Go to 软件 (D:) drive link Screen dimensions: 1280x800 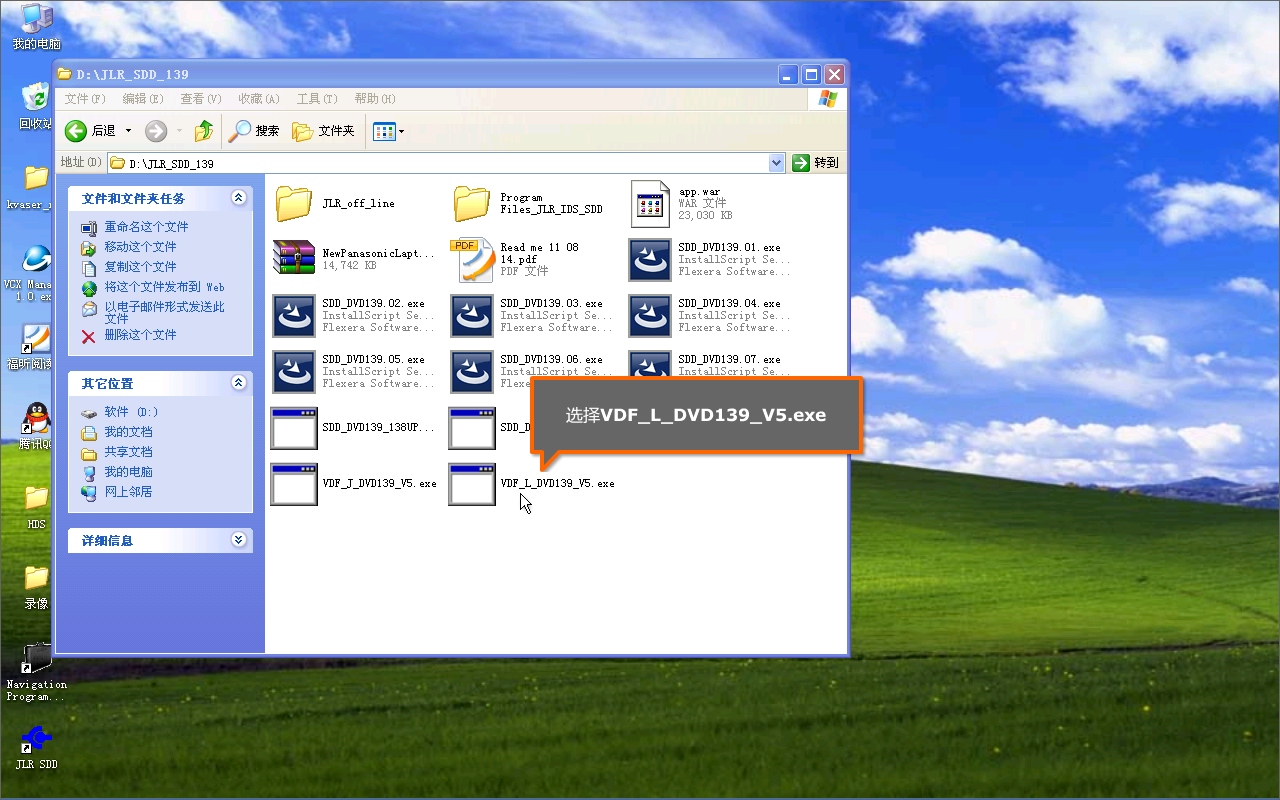(x=131, y=412)
